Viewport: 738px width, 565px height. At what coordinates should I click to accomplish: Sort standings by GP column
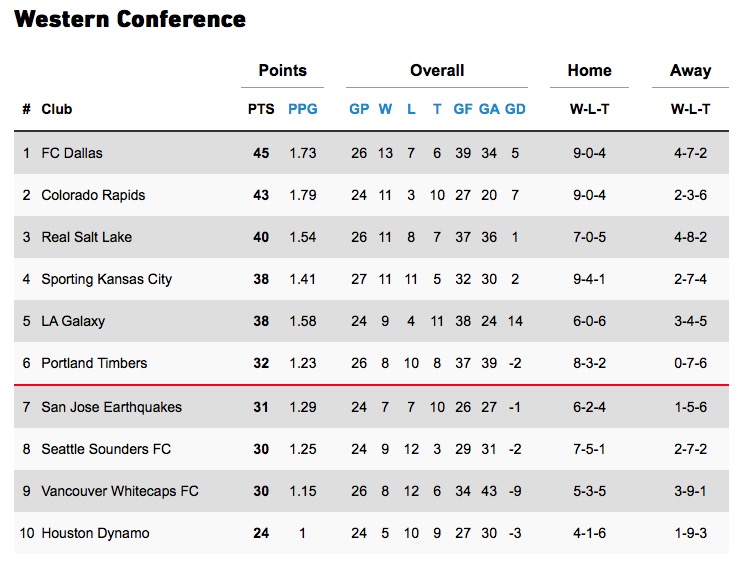click(359, 109)
